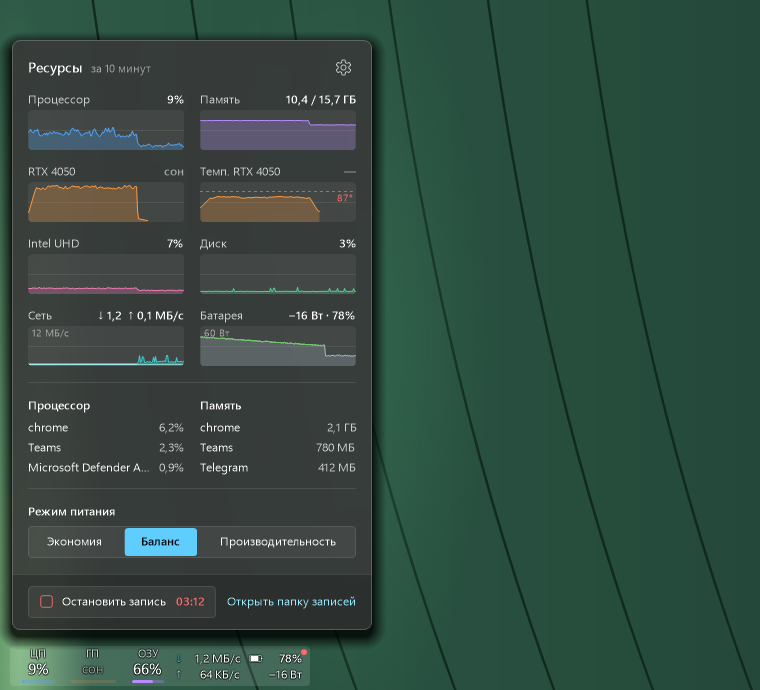
Task: Click the Темп. RTX 4050 temperature graph
Action: [278, 202]
